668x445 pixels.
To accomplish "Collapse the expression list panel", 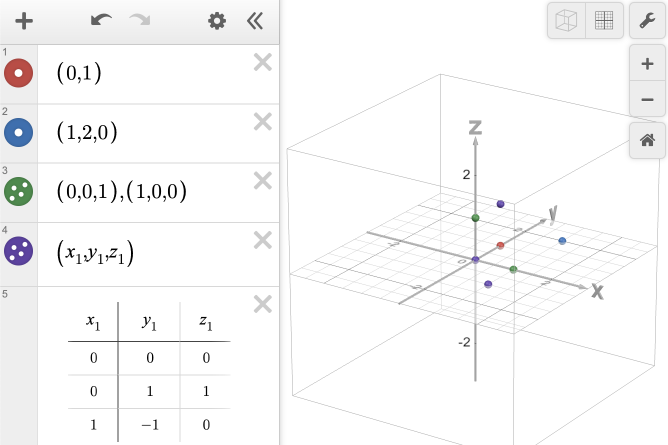I will 255,21.
